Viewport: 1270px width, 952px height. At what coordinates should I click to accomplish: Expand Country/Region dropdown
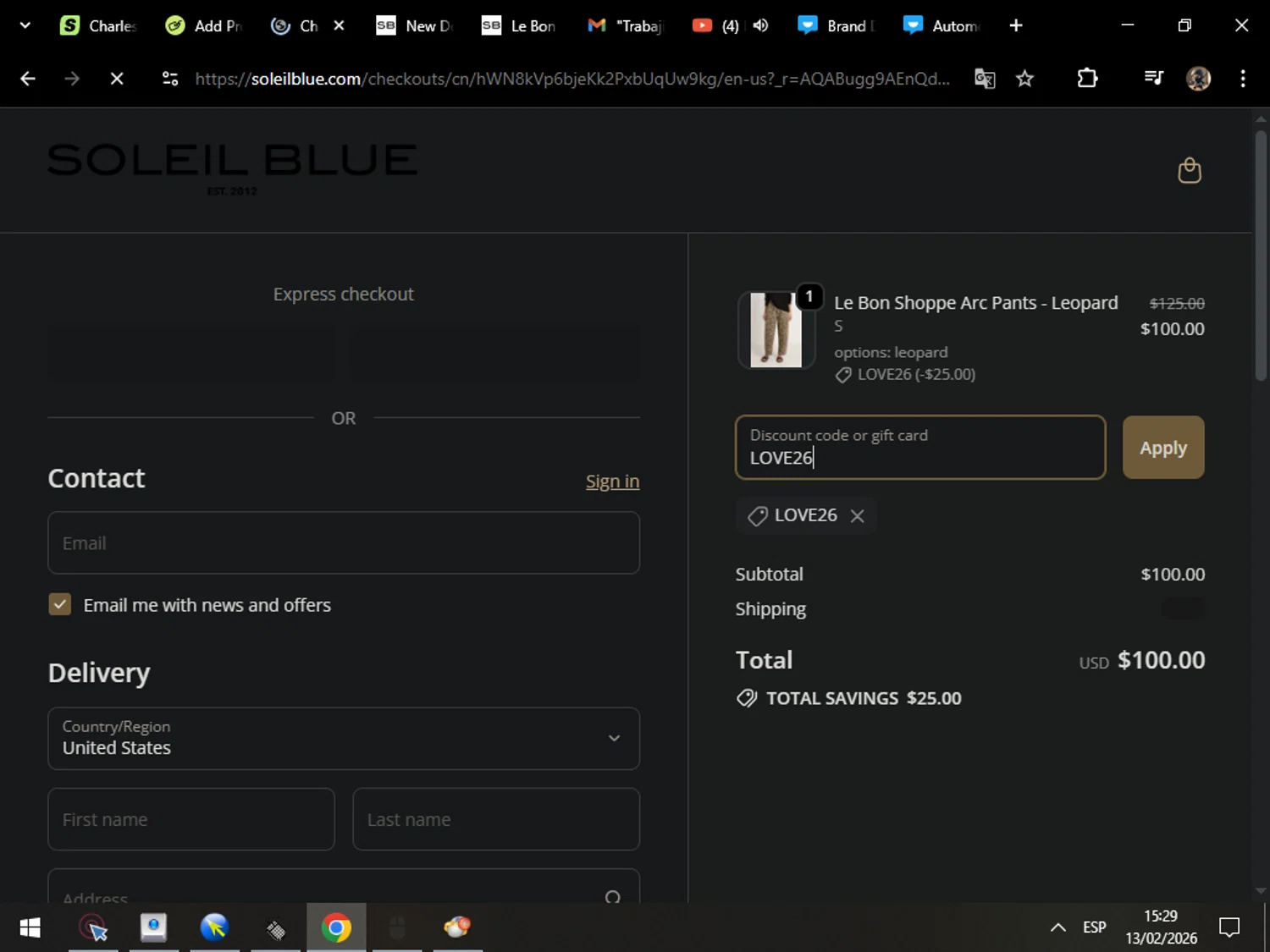click(x=344, y=739)
